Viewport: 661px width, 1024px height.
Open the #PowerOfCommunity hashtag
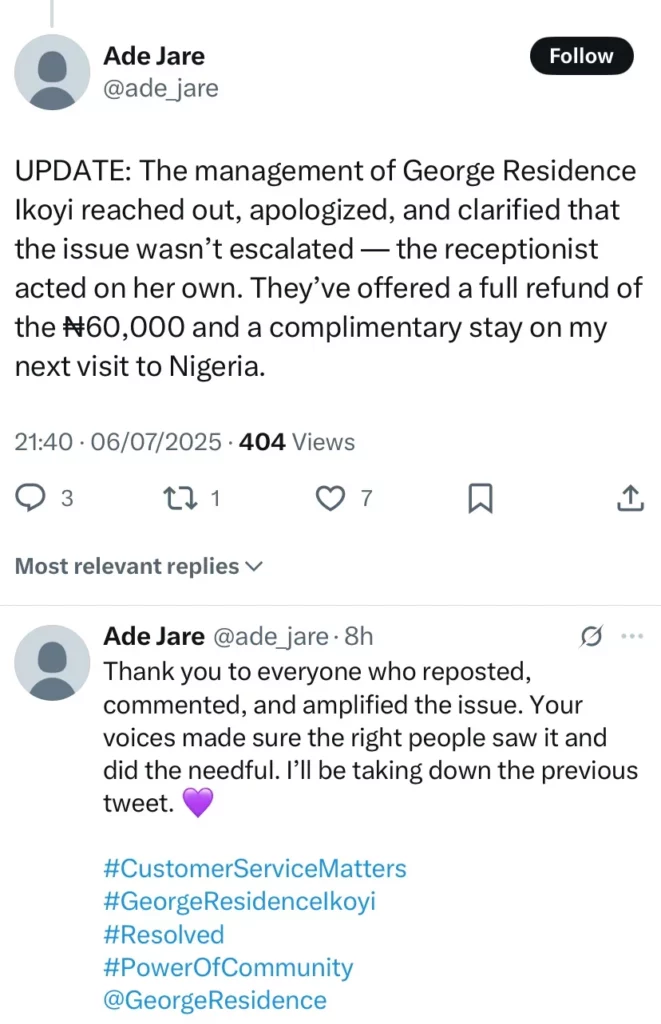pyautogui.click(x=228, y=968)
